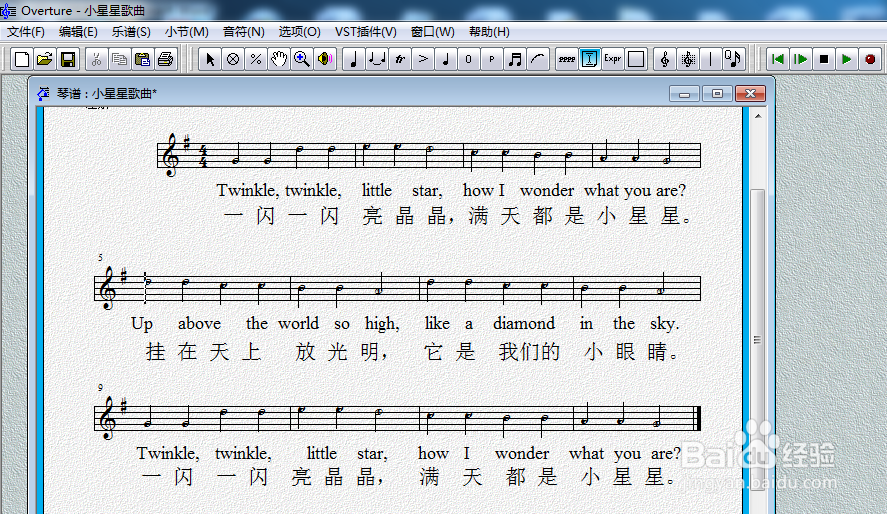Screen dimensions: 887x514
Task: Click the Copy icon
Action: click(x=119, y=59)
